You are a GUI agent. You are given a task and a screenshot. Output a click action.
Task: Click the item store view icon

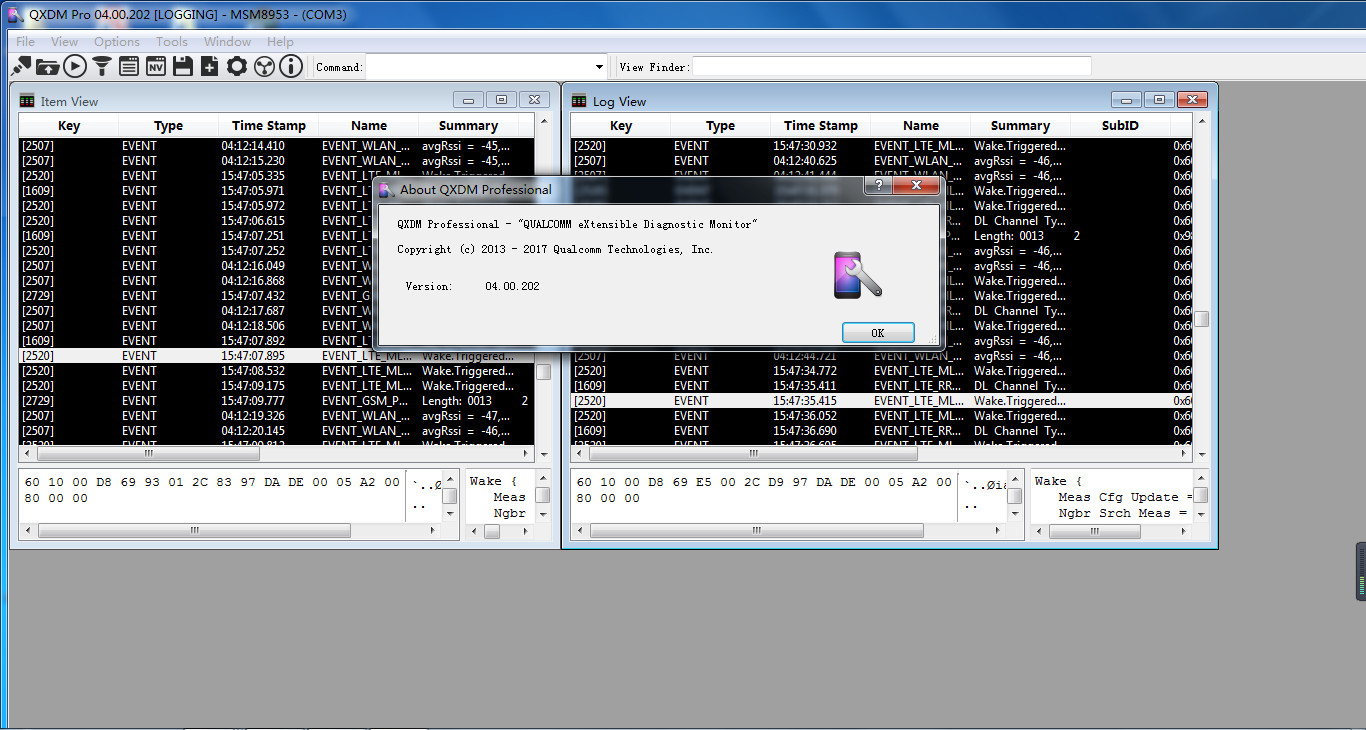click(129, 66)
